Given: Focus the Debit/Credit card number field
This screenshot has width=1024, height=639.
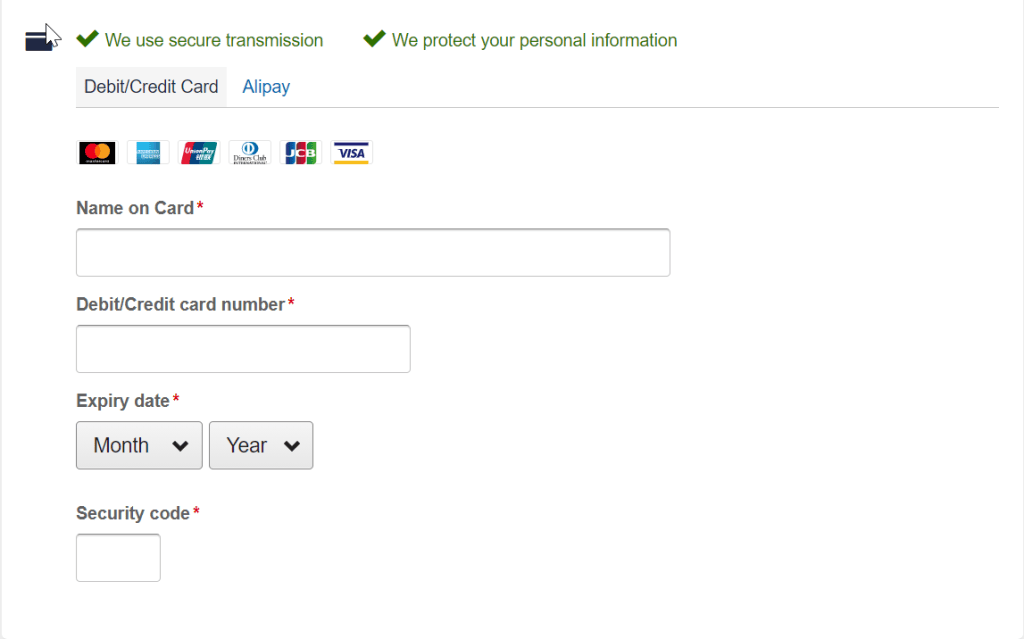Looking at the screenshot, I should (x=243, y=349).
